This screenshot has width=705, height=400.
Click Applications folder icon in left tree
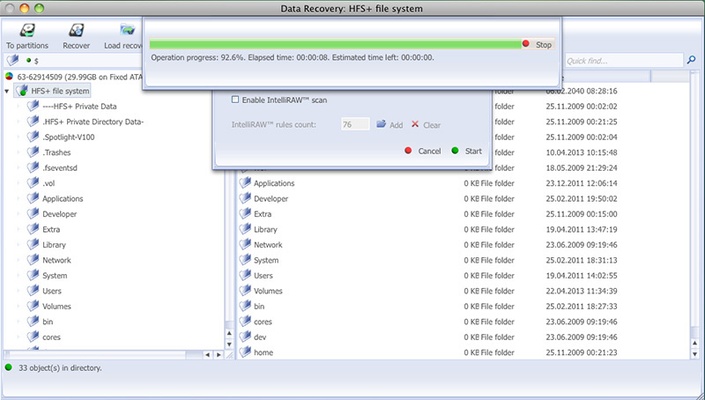[x=32, y=198]
